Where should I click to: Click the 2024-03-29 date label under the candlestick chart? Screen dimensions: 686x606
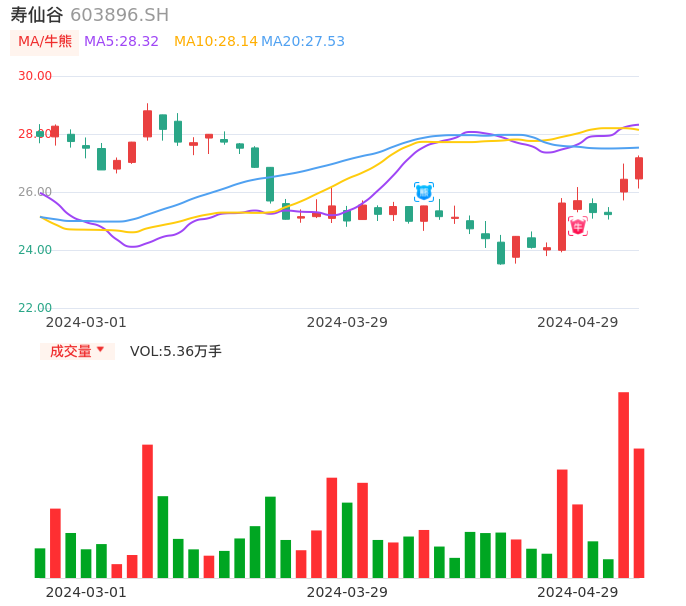347,322
